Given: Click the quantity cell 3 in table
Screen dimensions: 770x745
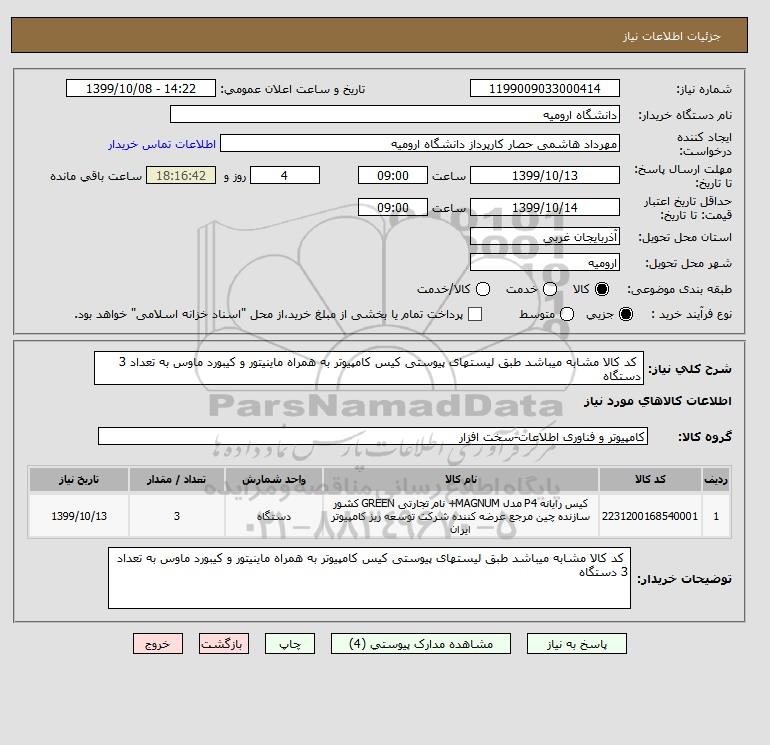Looking at the screenshot, I should point(177,516).
